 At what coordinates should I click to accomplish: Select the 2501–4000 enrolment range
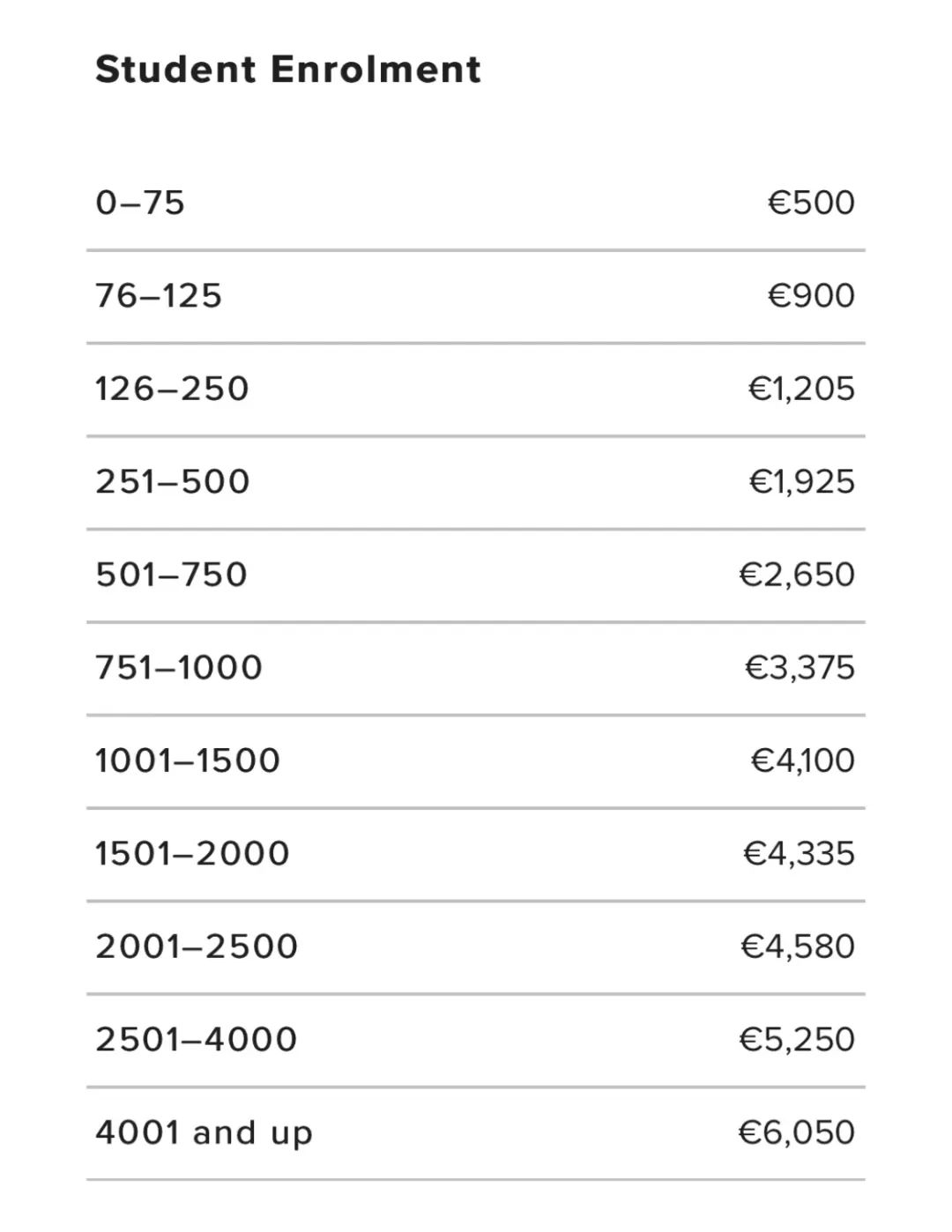pyautogui.click(x=197, y=1039)
